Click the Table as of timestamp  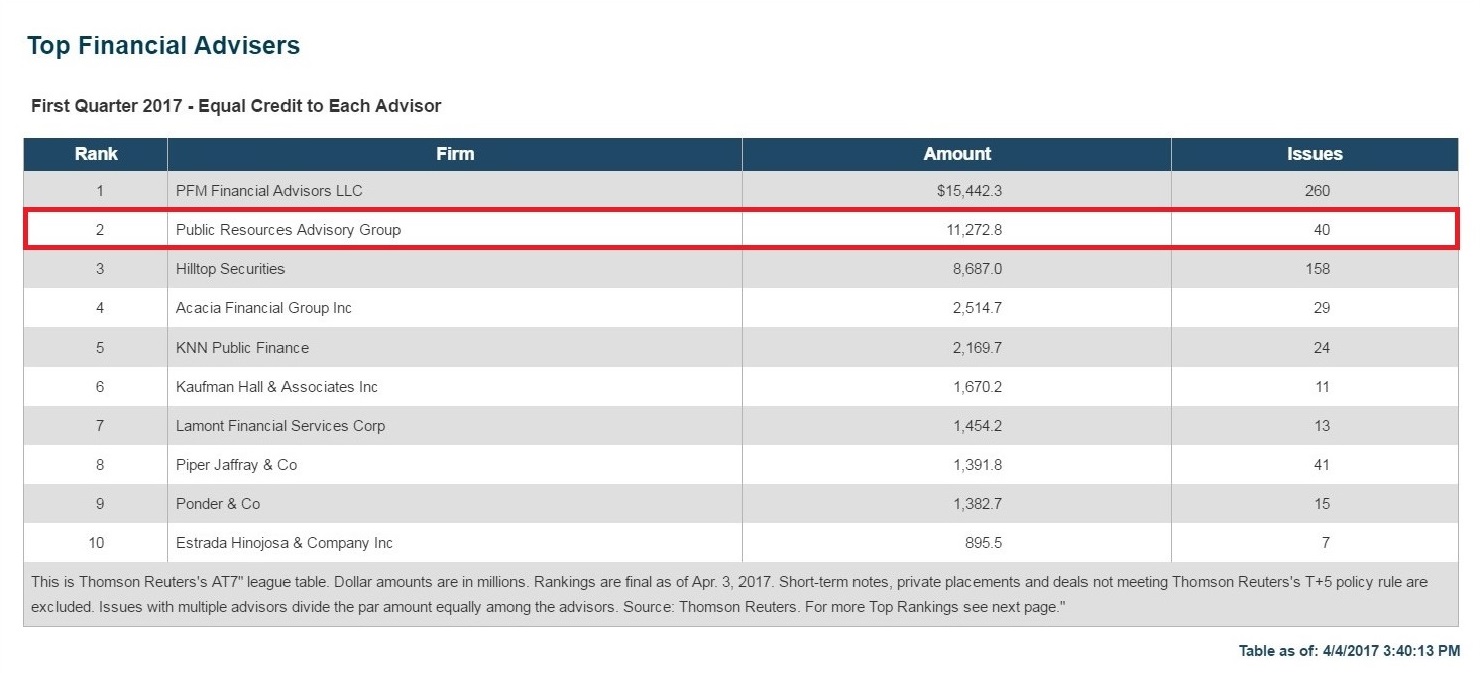1349,651
